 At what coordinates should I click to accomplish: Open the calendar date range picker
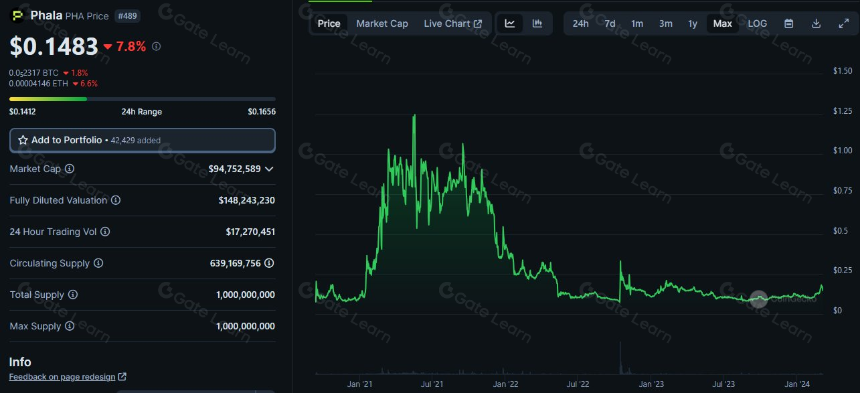click(x=789, y=24)
